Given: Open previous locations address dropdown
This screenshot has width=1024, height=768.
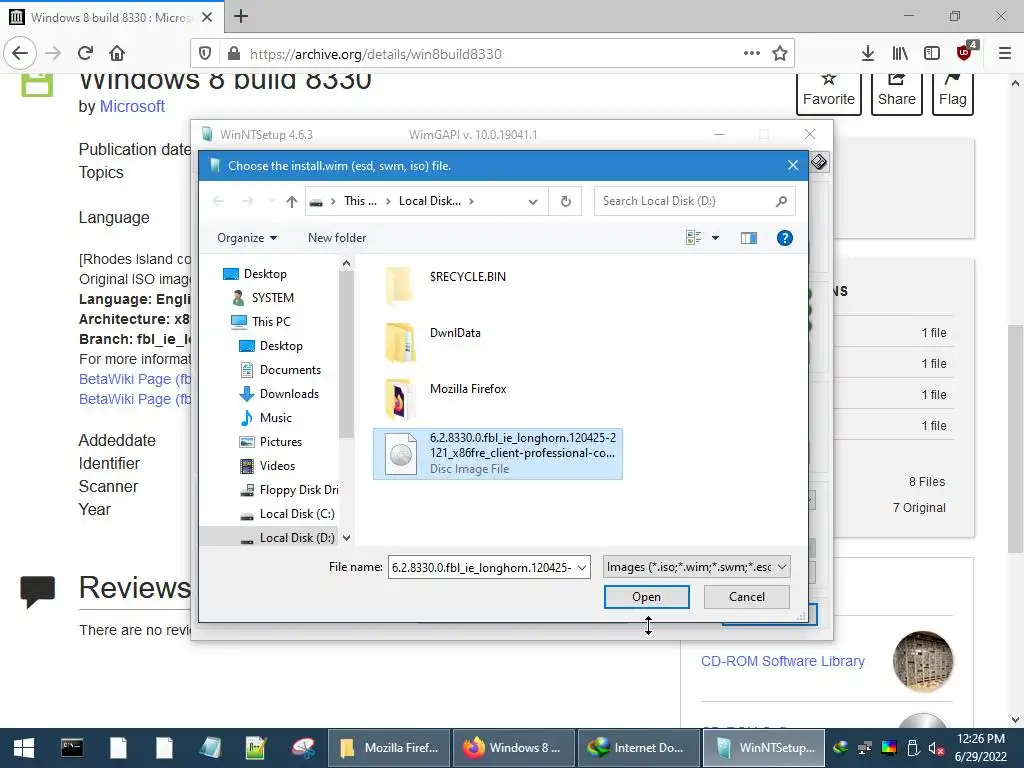Looking at the screenshot, I should [533, 202].
